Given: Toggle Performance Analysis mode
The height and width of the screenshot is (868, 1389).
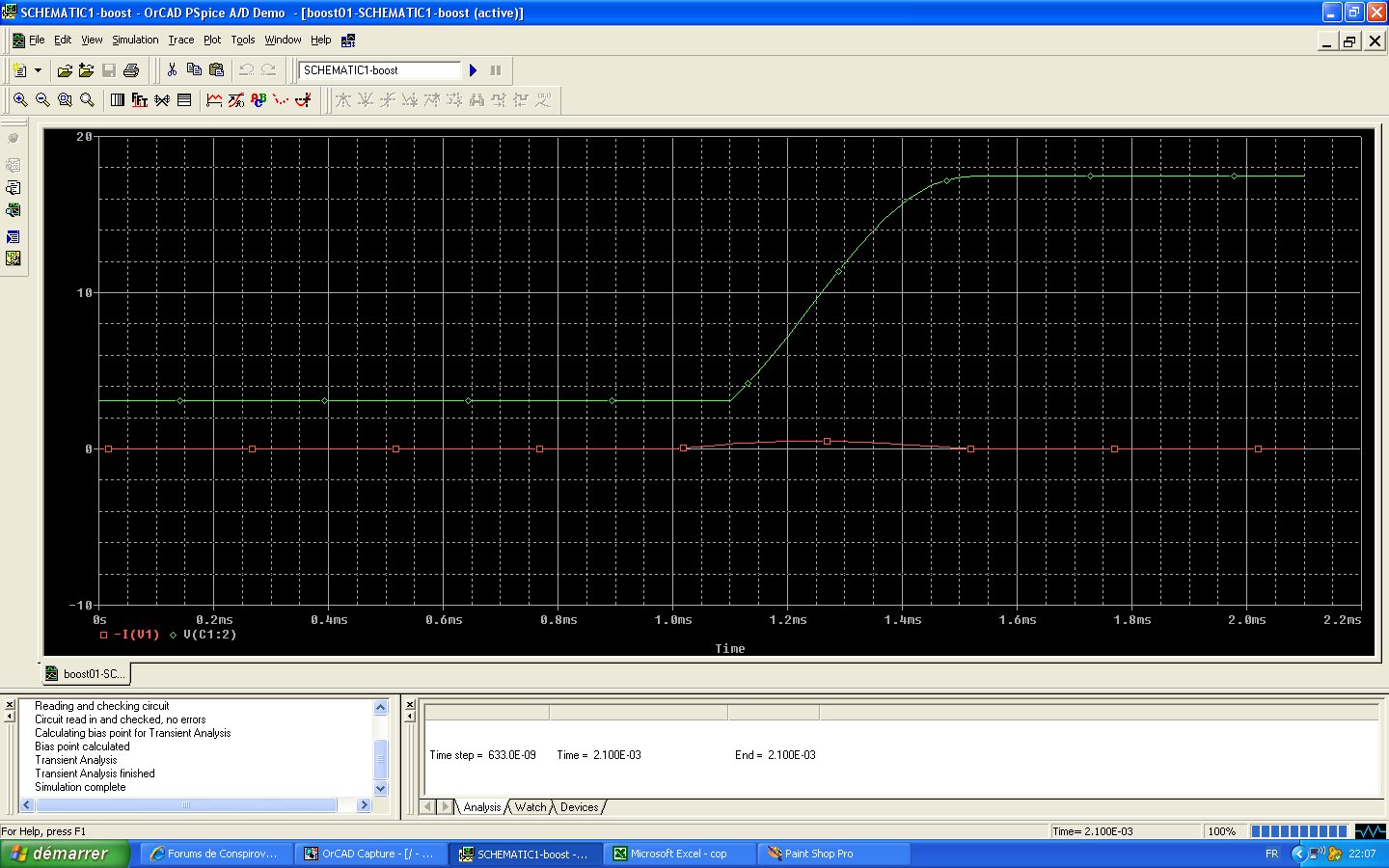Looking at the screenshot, I should [162, 99].
